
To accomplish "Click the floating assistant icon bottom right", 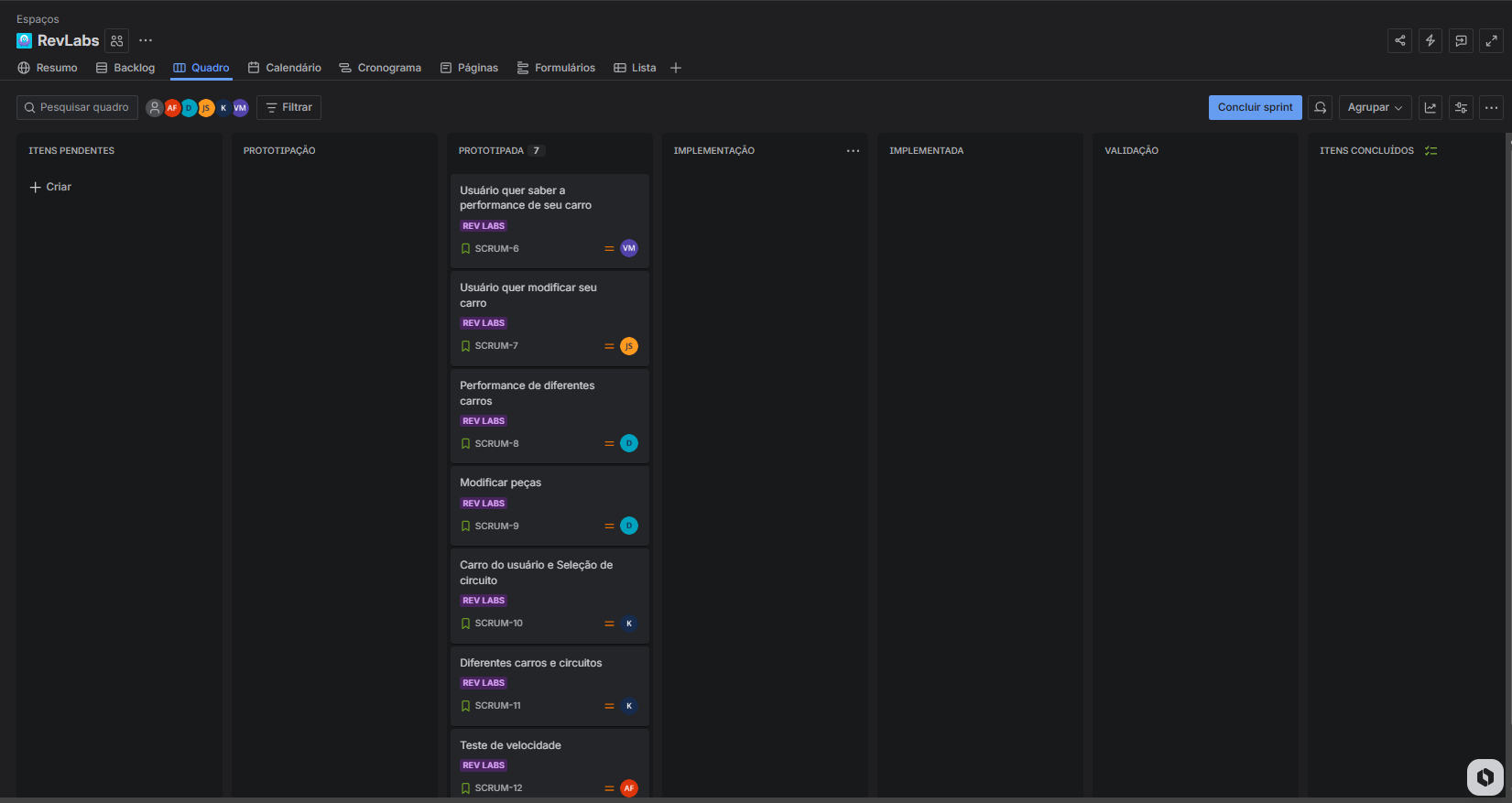I will [1485, 777].
